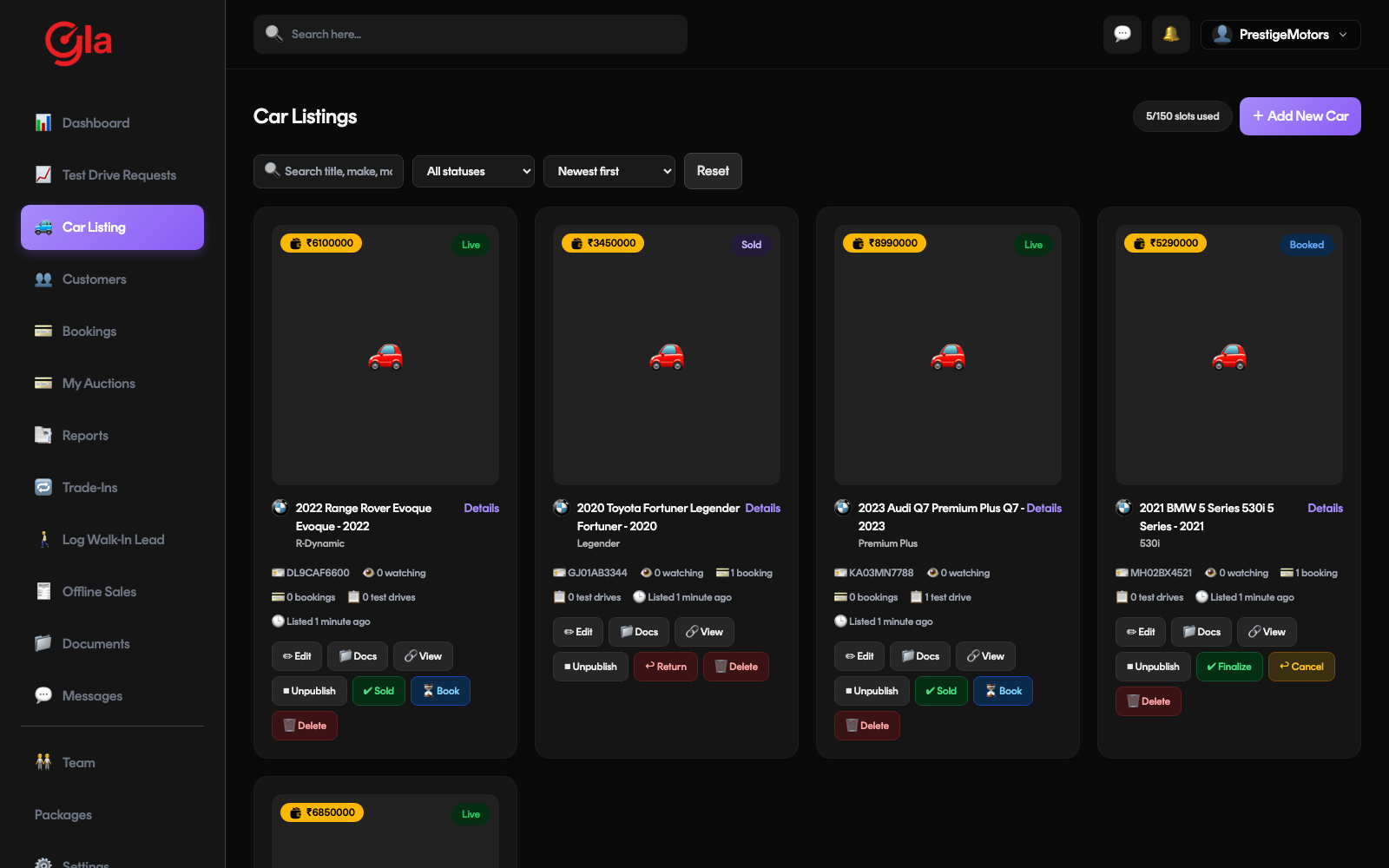Click the brand logo beside 2023 Audi Q7 title
This screenshot has height=868, width=1389.
click(x=842, y=508)
